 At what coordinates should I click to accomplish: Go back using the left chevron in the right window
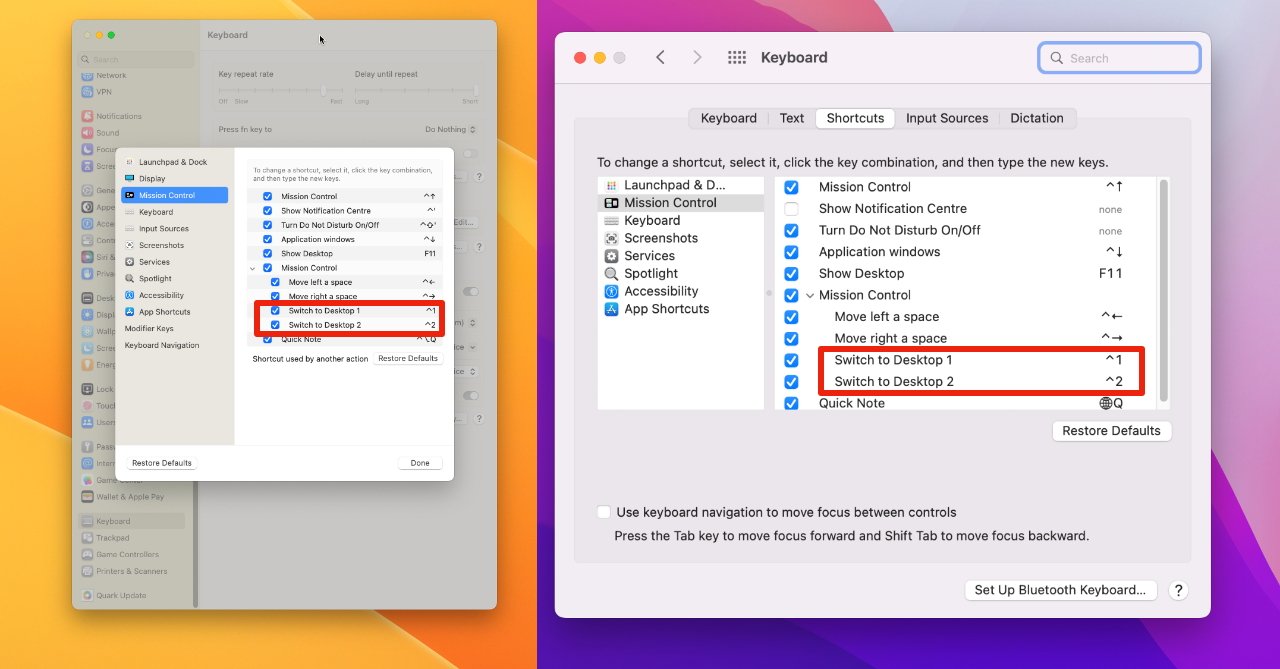660,58
